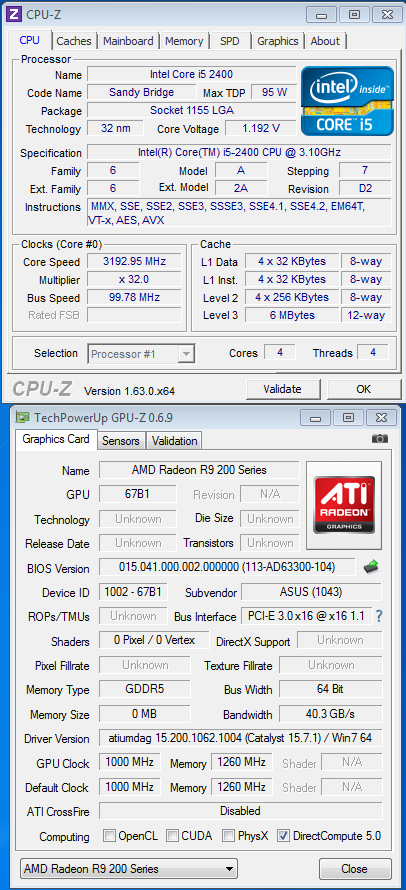406x890 pixels.
Task: Click the ATI CrossFire Disabled field
Action: (x=241, y=811)
